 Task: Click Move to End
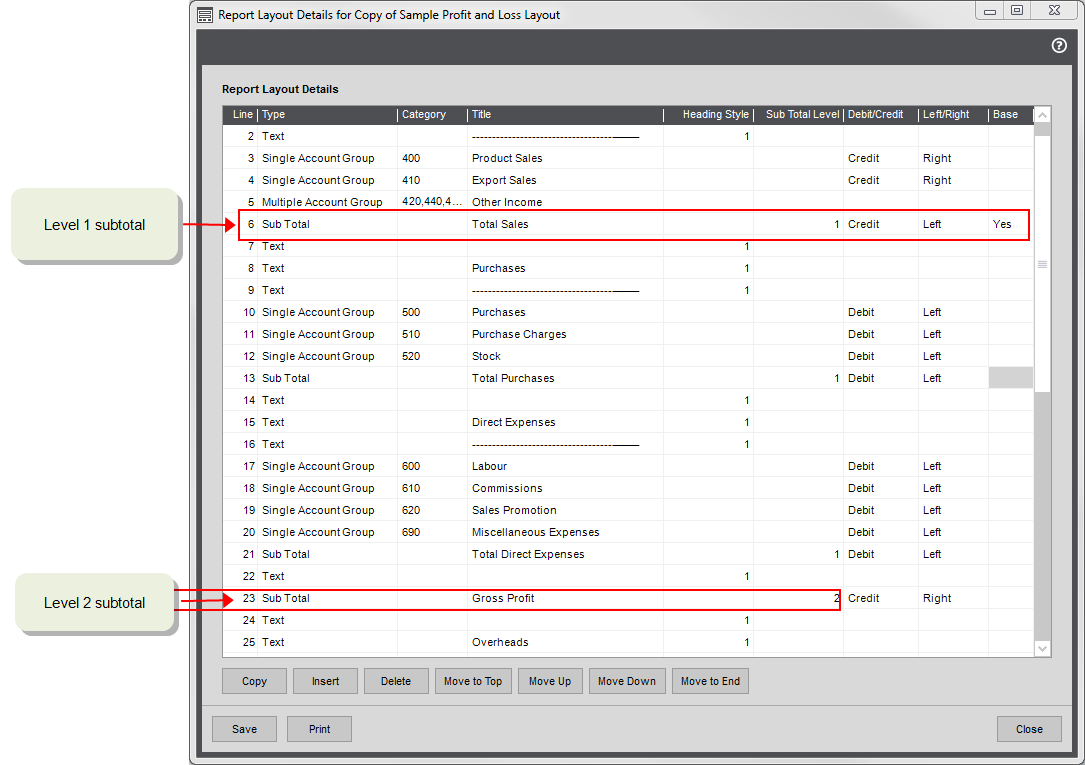(710, 681)
